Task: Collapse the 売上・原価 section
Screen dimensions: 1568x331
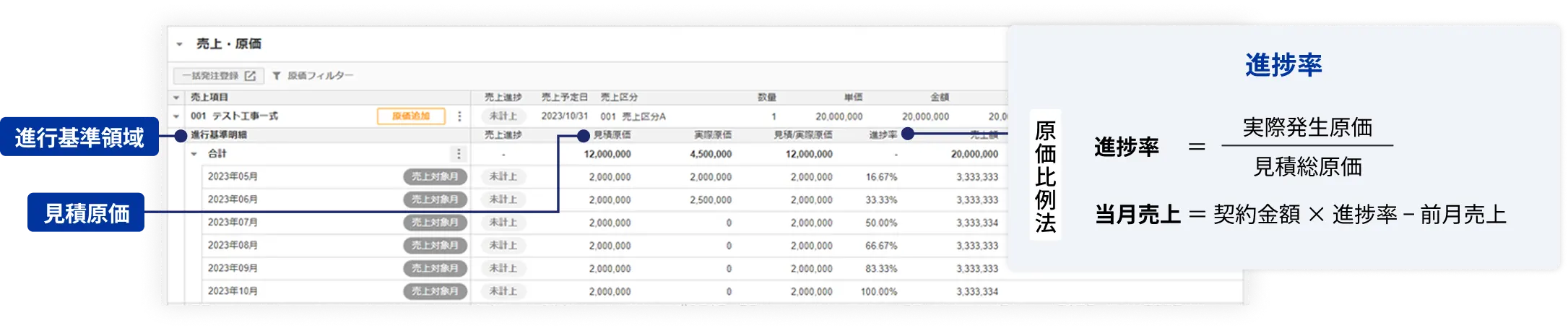Action: pos(180,44)
